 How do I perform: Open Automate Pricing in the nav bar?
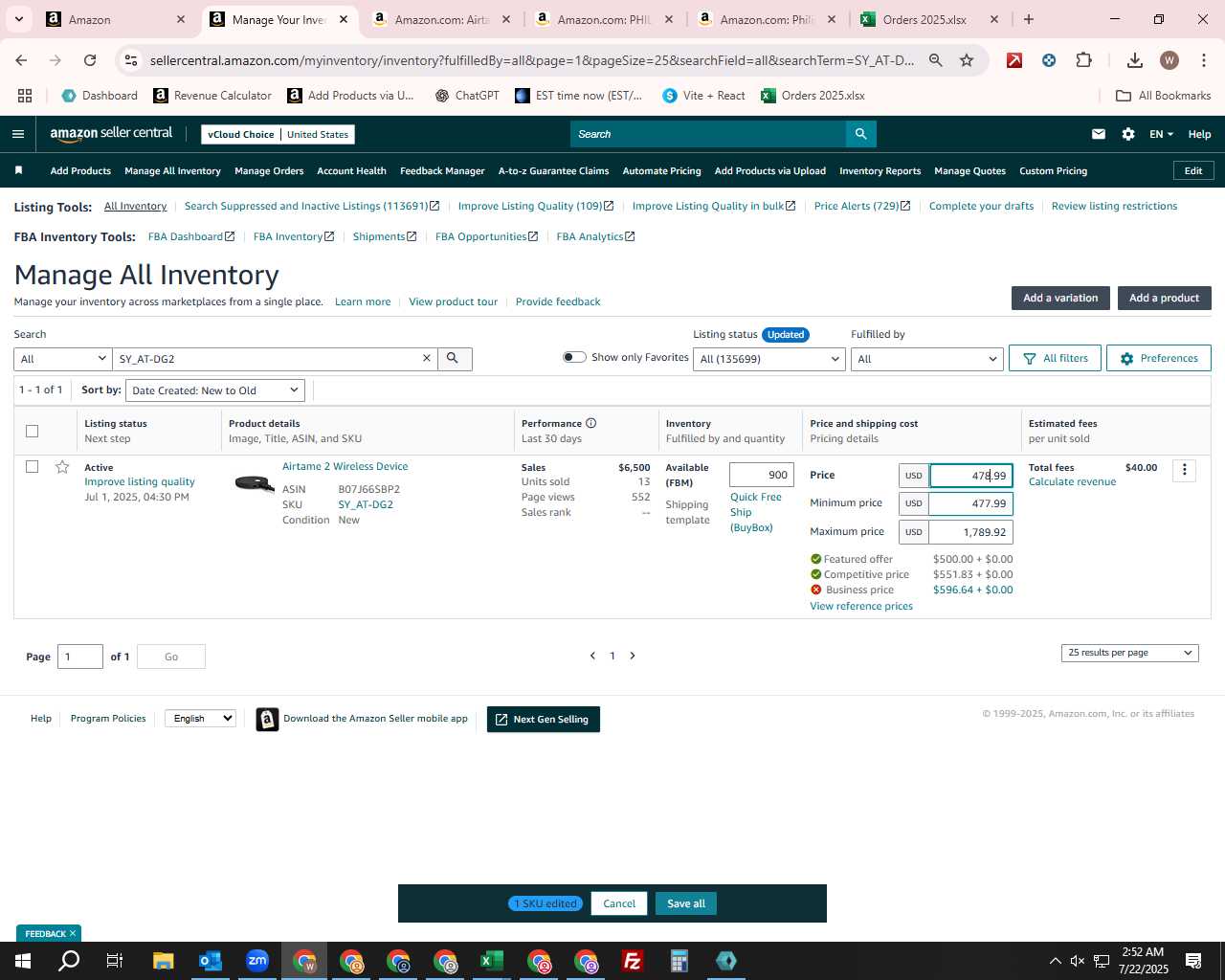click(x=661, y=170)
